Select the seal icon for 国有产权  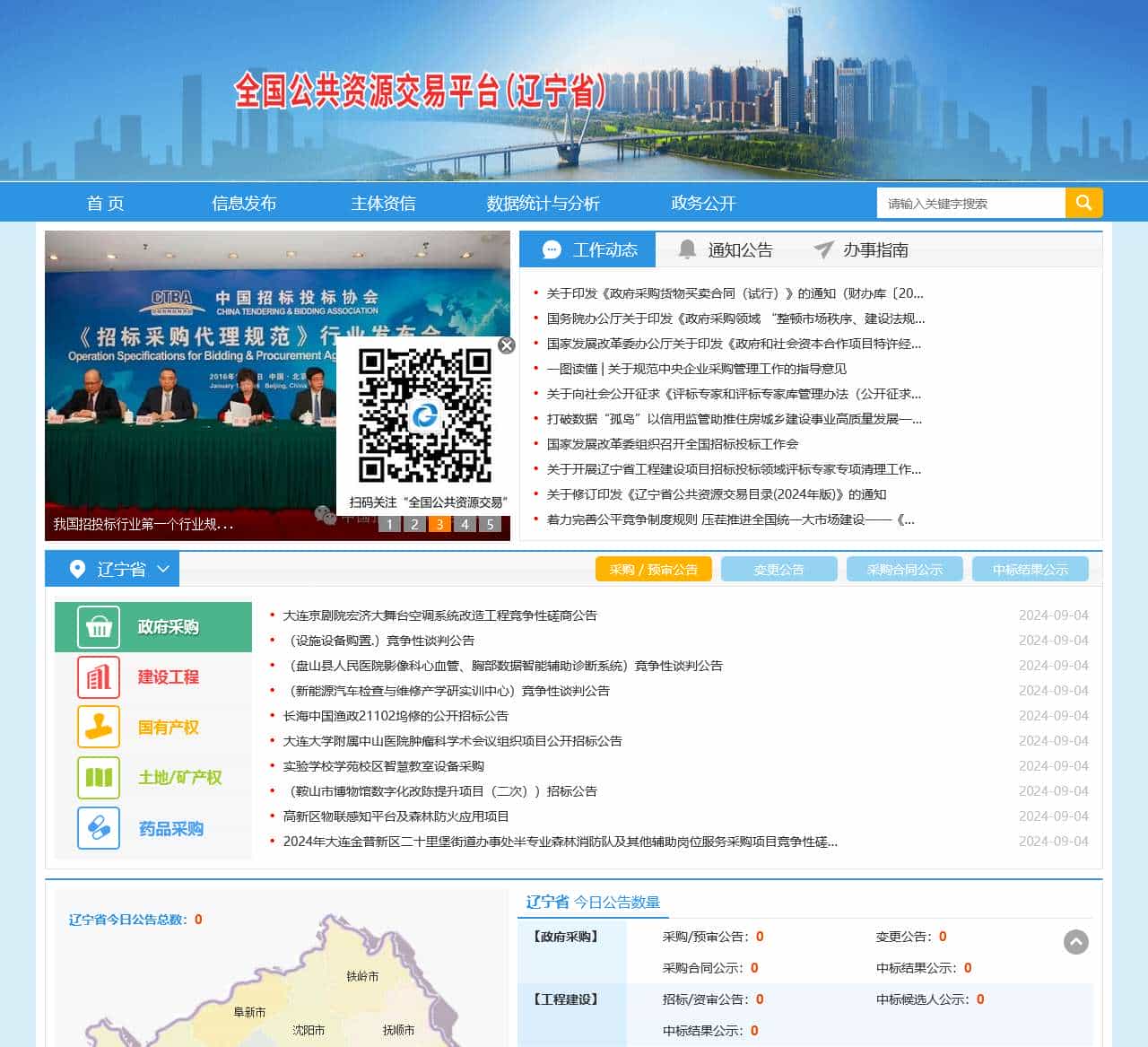pos(98,728)
